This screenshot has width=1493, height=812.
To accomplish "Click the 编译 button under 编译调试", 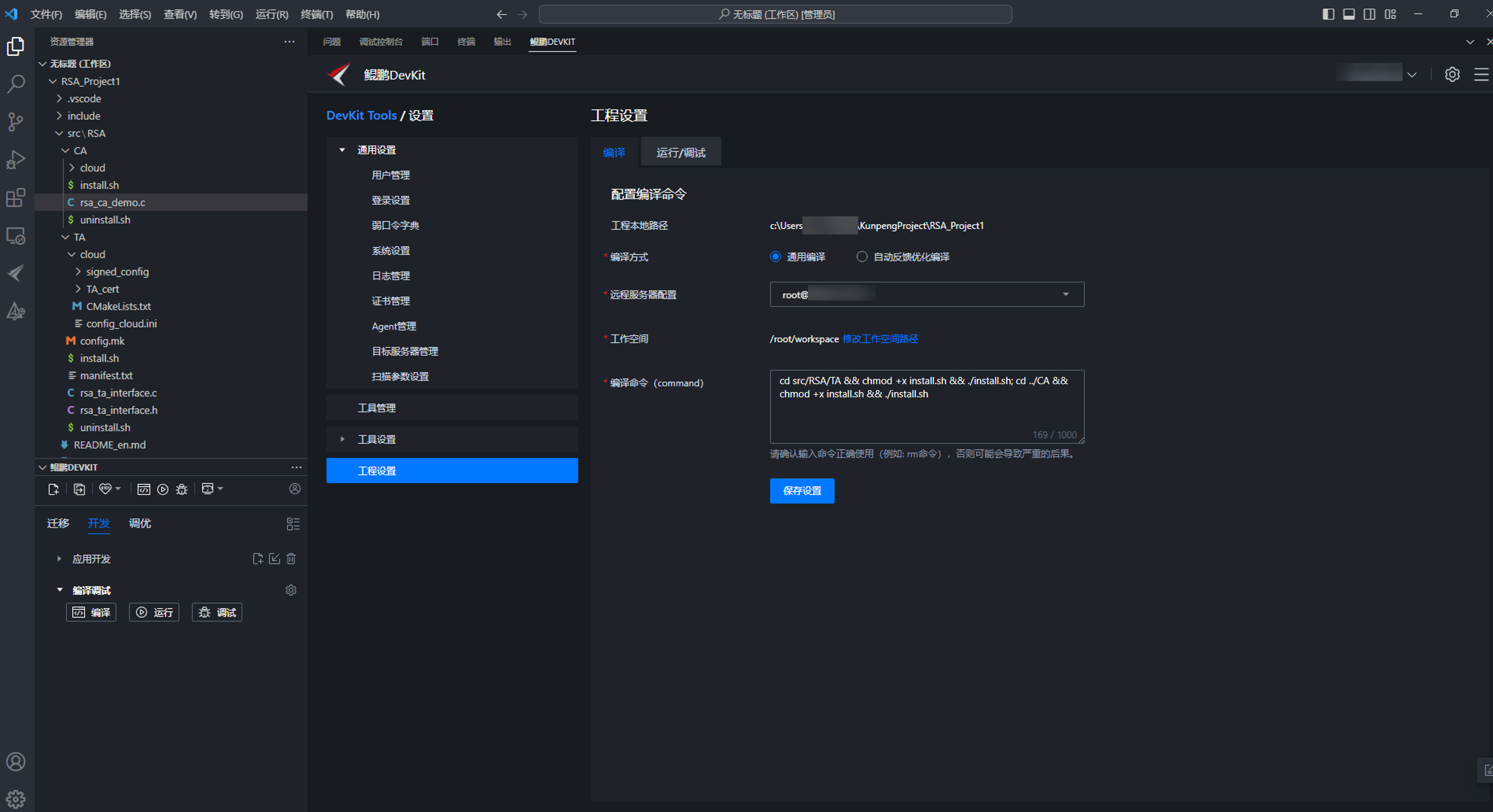I will (91, 612).
